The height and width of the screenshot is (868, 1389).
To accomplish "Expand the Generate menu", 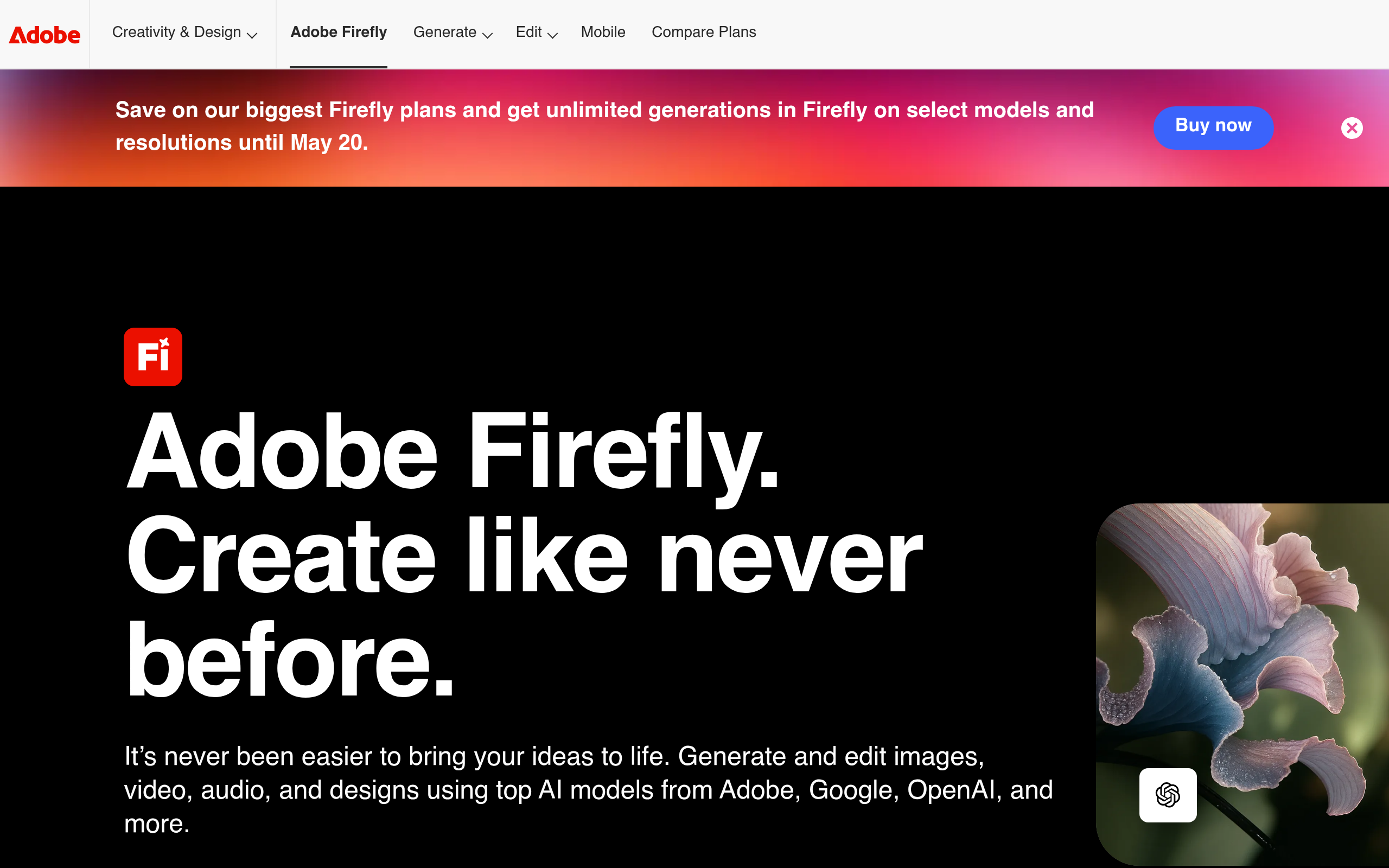I will (453, 33).
